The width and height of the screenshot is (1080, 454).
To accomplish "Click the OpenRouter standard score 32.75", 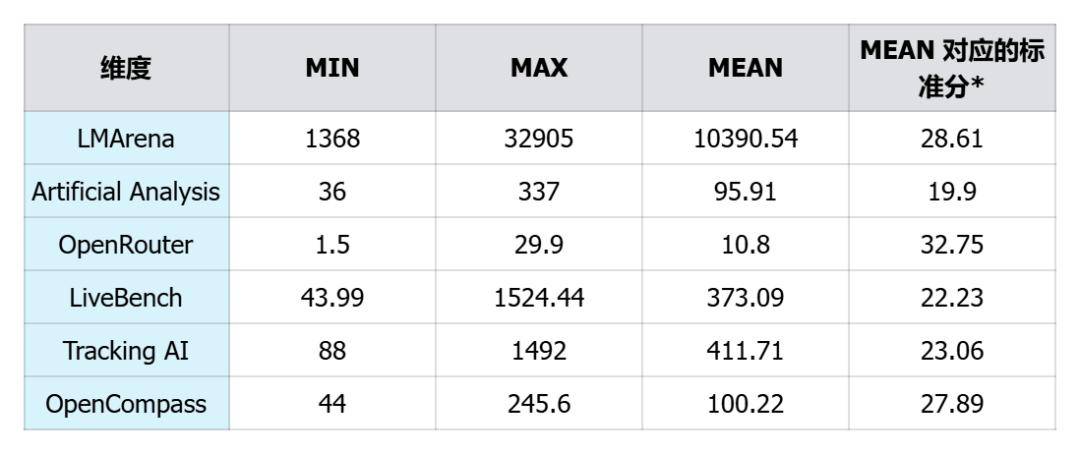I will [x=952, y=245].
